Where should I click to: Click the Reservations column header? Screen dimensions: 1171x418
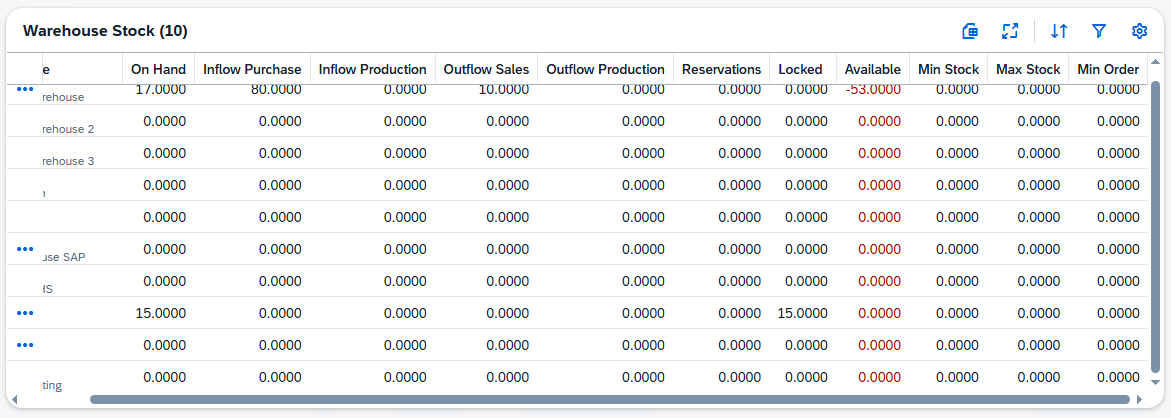tap(721, 69)
